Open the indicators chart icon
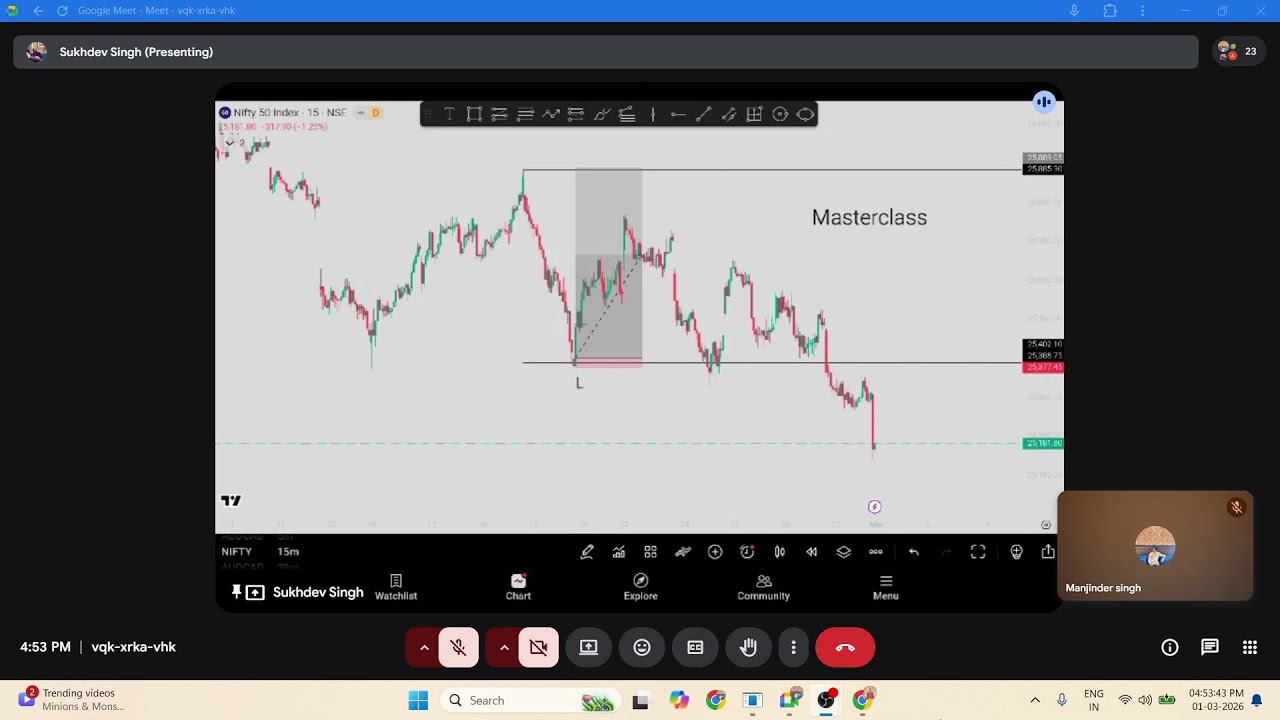The image size is (1280, 720). click(619, 552)
